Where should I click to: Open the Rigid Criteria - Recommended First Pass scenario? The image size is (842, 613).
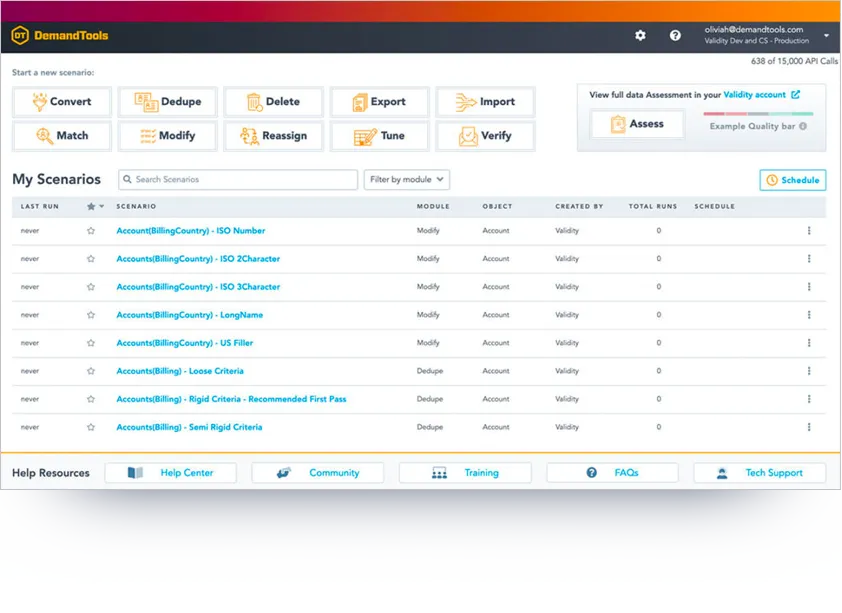[231, 399]
